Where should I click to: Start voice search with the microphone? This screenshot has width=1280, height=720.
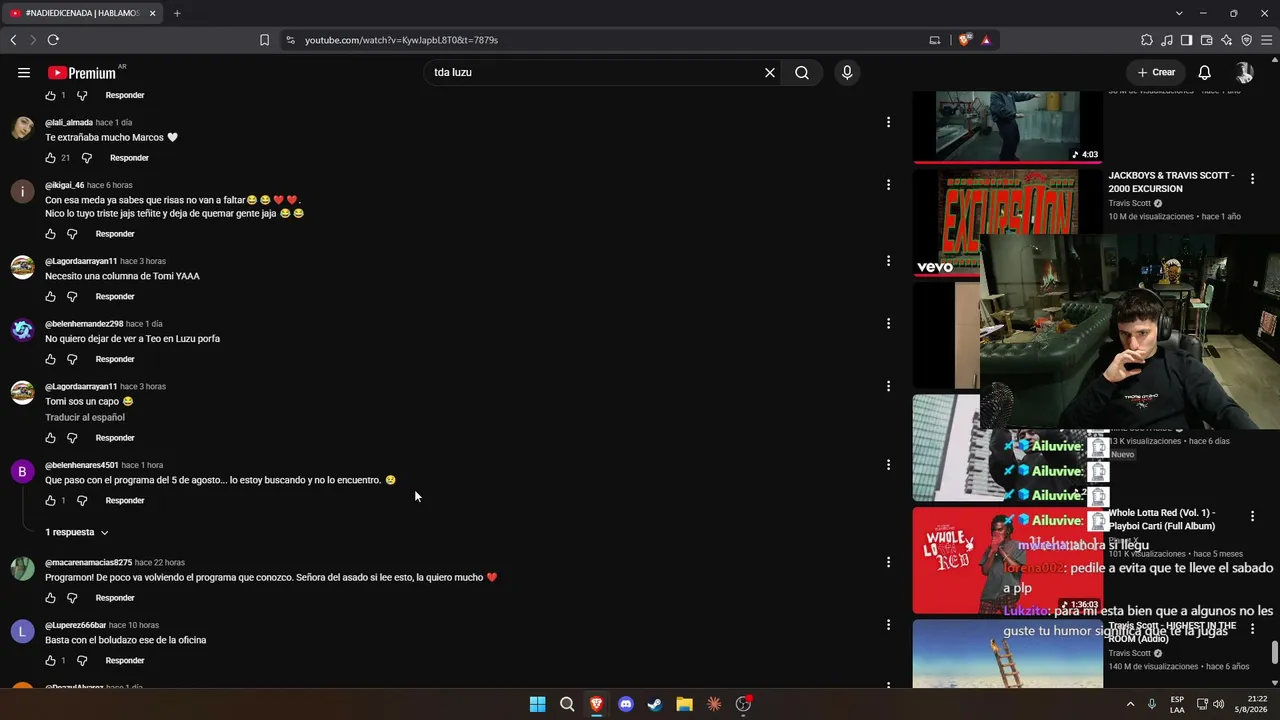coord(847,72)
